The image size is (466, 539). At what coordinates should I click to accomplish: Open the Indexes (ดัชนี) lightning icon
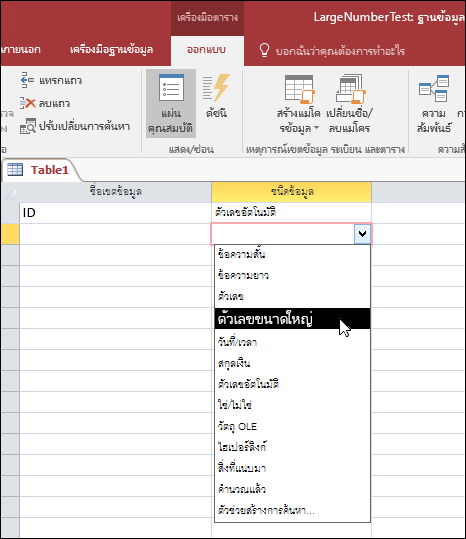pyautogui.click(x=216, y=88)
